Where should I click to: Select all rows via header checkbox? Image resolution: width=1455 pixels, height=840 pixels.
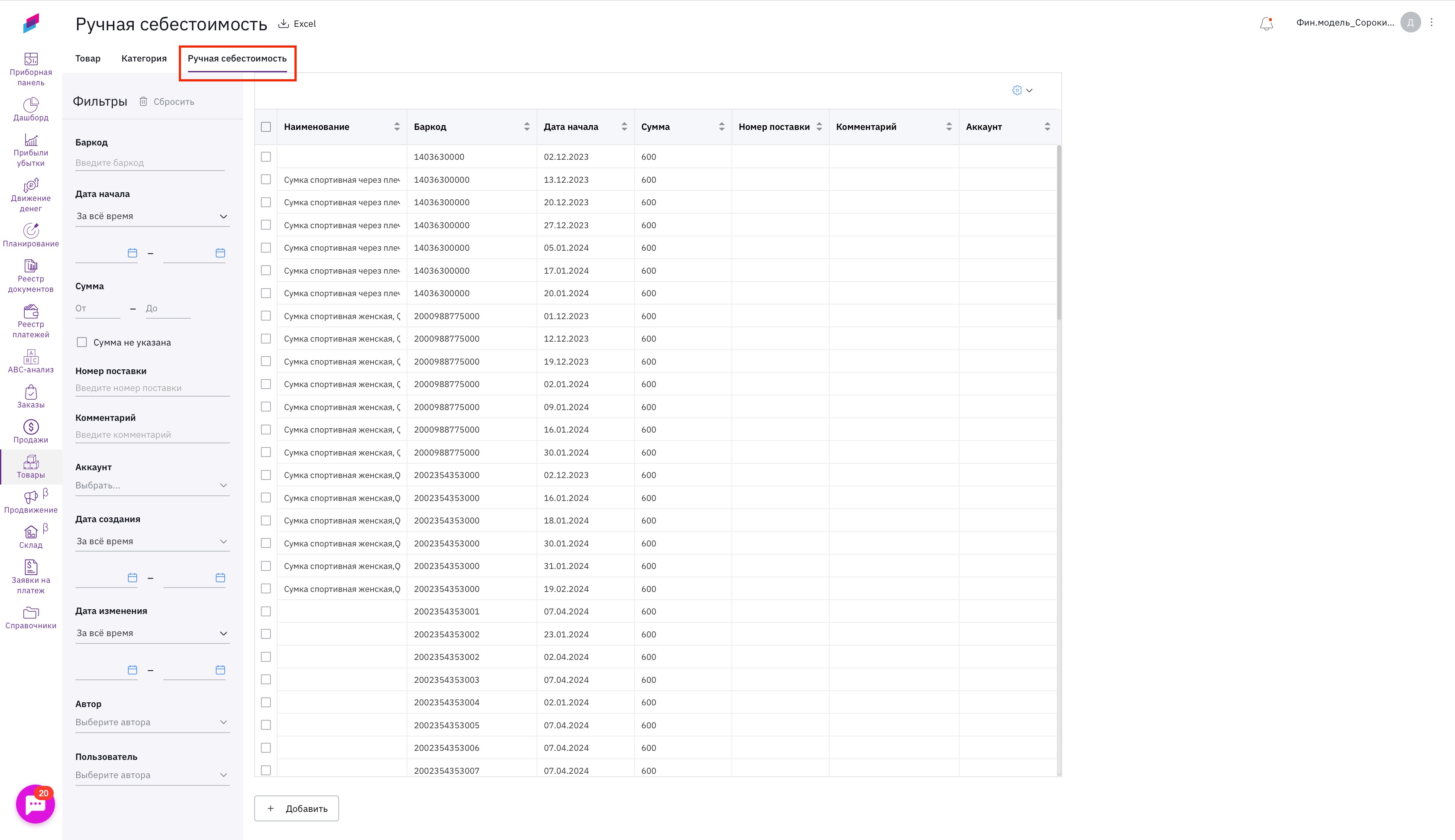tap(266, 127)
